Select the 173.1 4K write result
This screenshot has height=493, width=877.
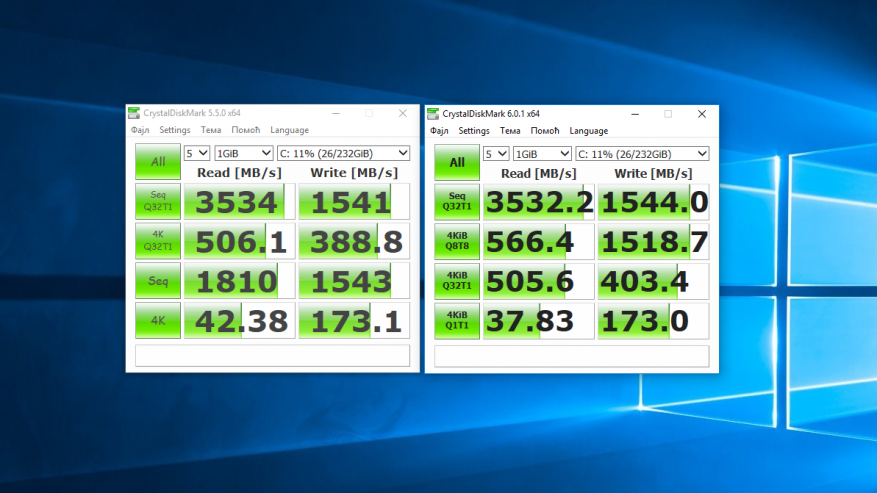(354, 321)
